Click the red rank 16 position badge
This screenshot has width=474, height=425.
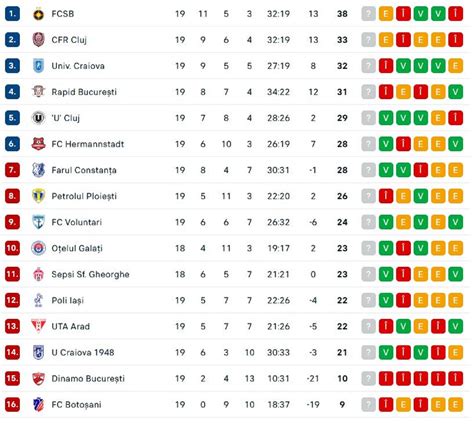click(x=12, y=405)
